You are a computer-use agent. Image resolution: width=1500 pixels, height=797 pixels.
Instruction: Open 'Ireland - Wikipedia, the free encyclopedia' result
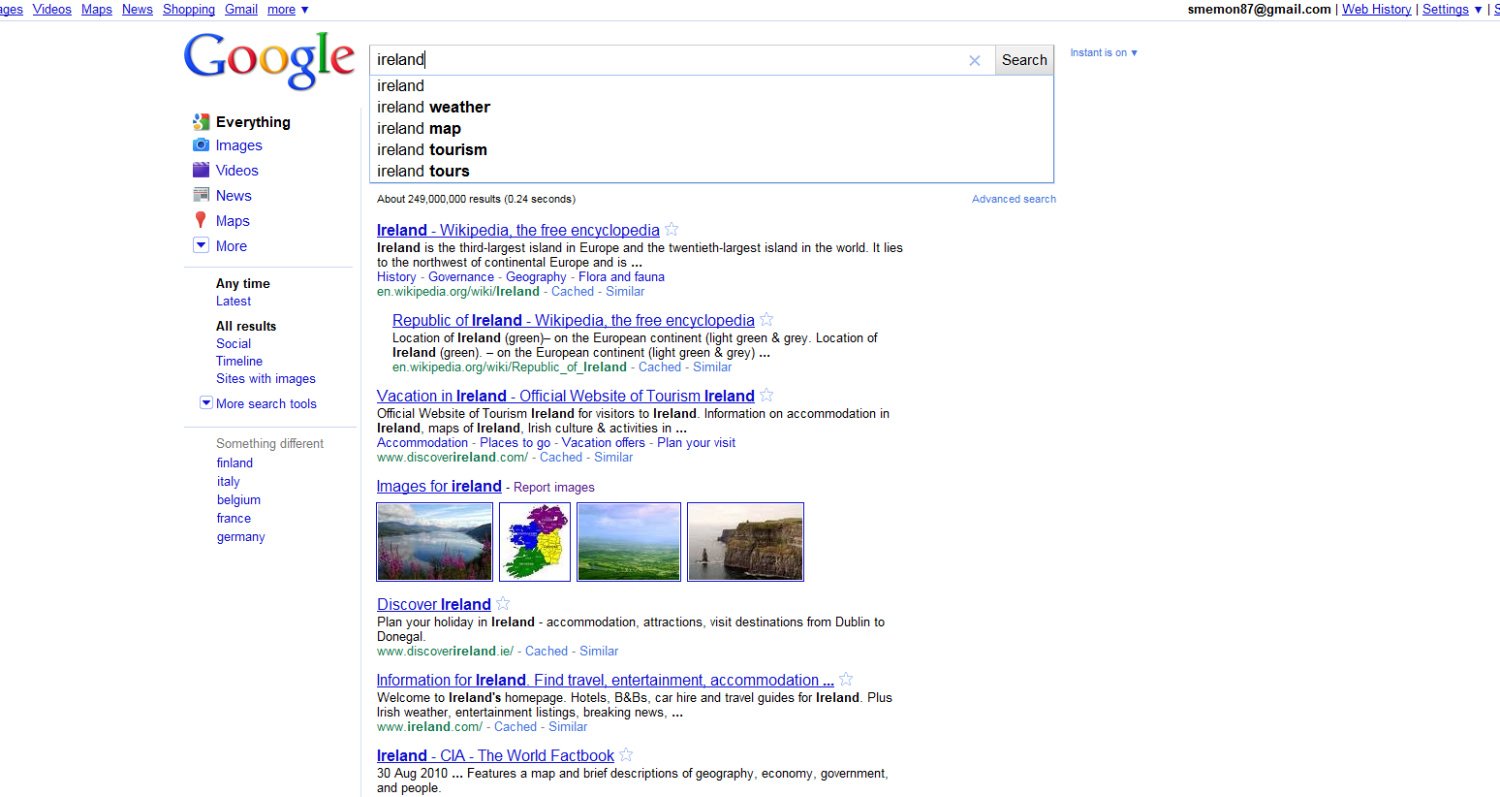pyautogui.click(x=518, y=230)
